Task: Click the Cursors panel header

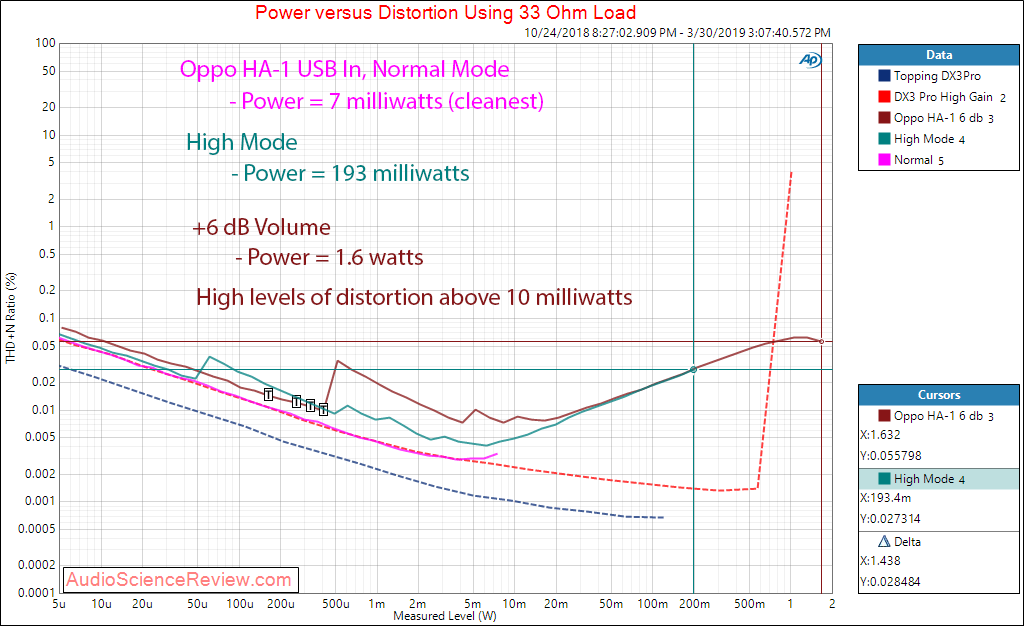Action: [x=938, y=394]
